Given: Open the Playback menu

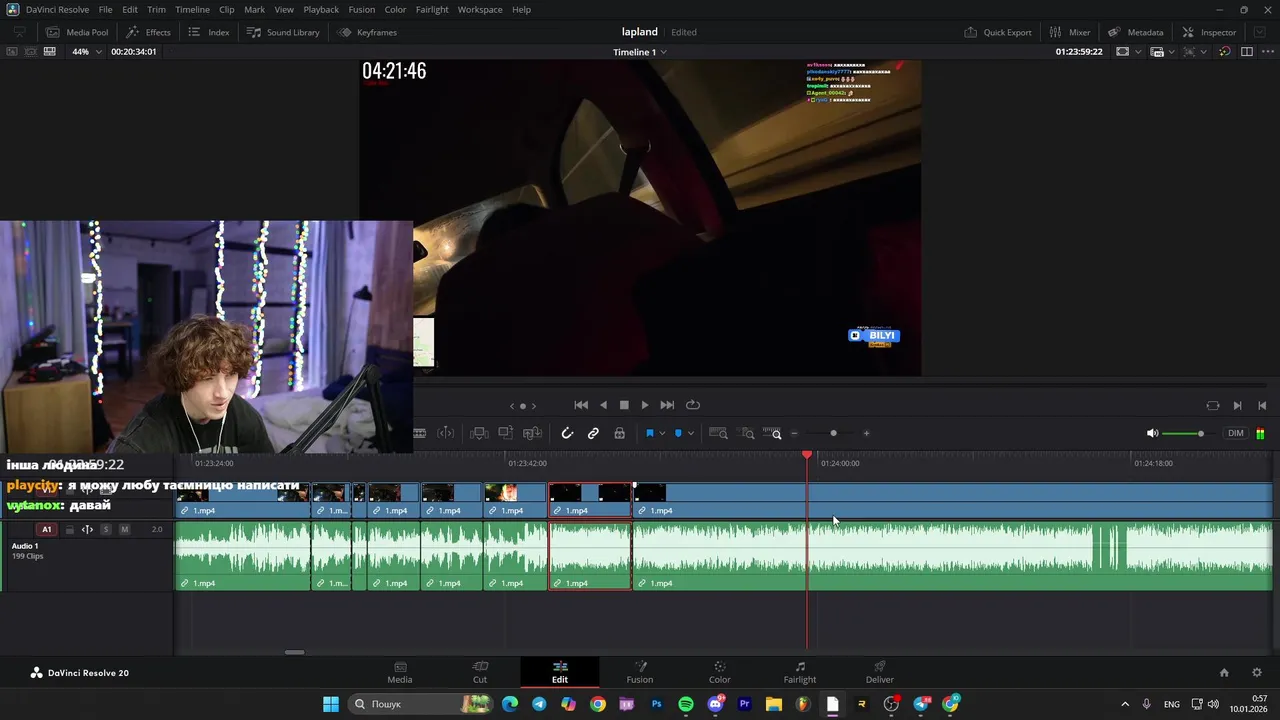Looking at the screenshot, I should click(x=321, y=9).
